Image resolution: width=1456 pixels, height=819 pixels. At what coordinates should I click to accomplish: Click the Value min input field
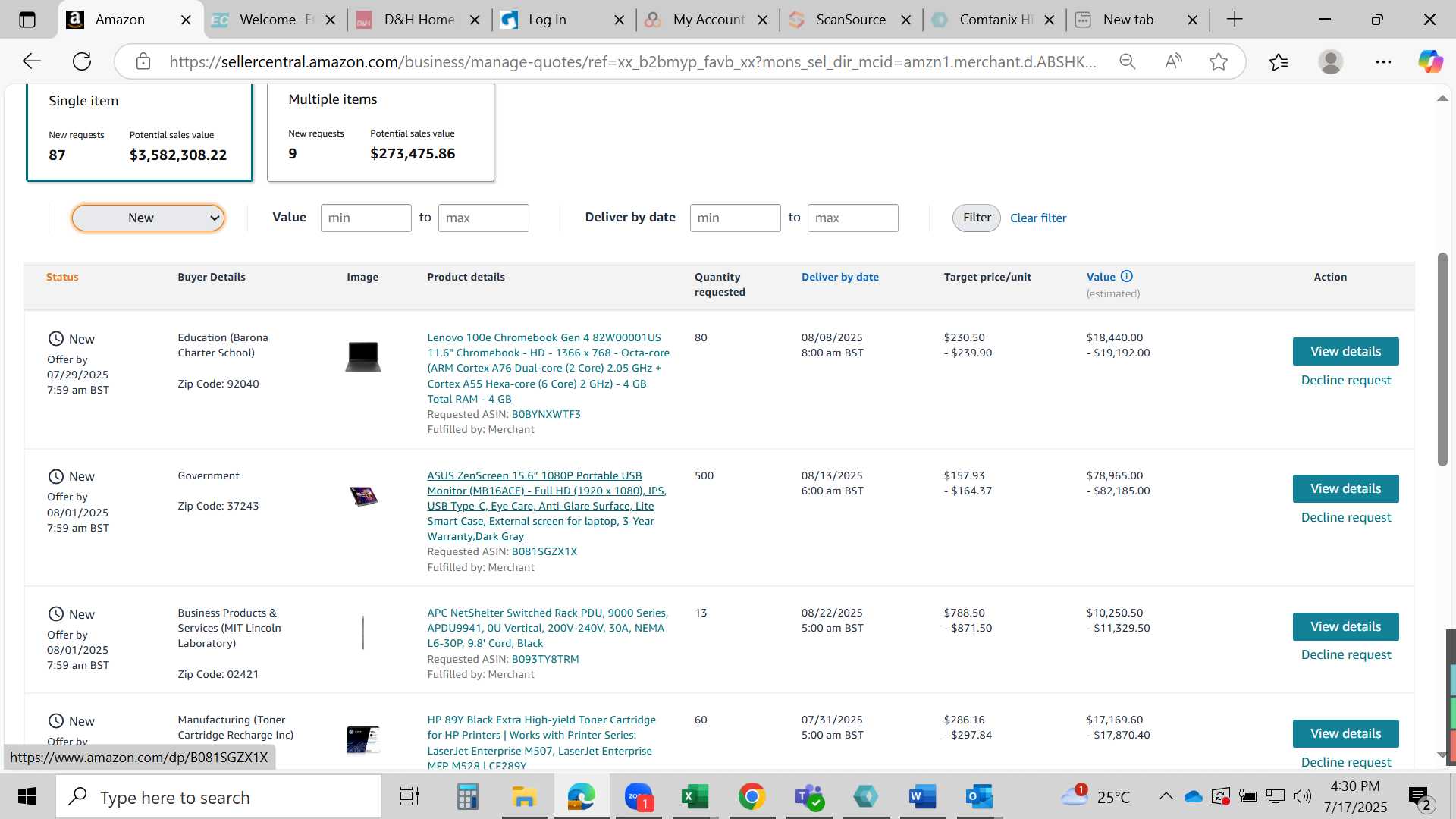point(366,218)
